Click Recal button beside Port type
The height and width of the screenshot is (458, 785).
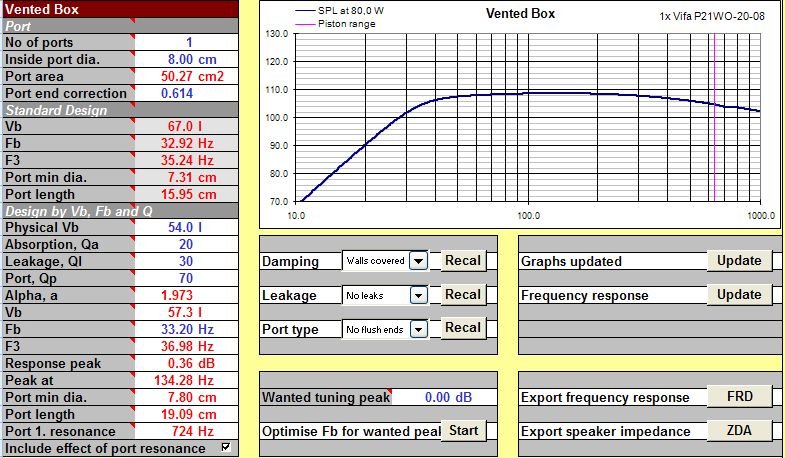[x=463, y=328]
